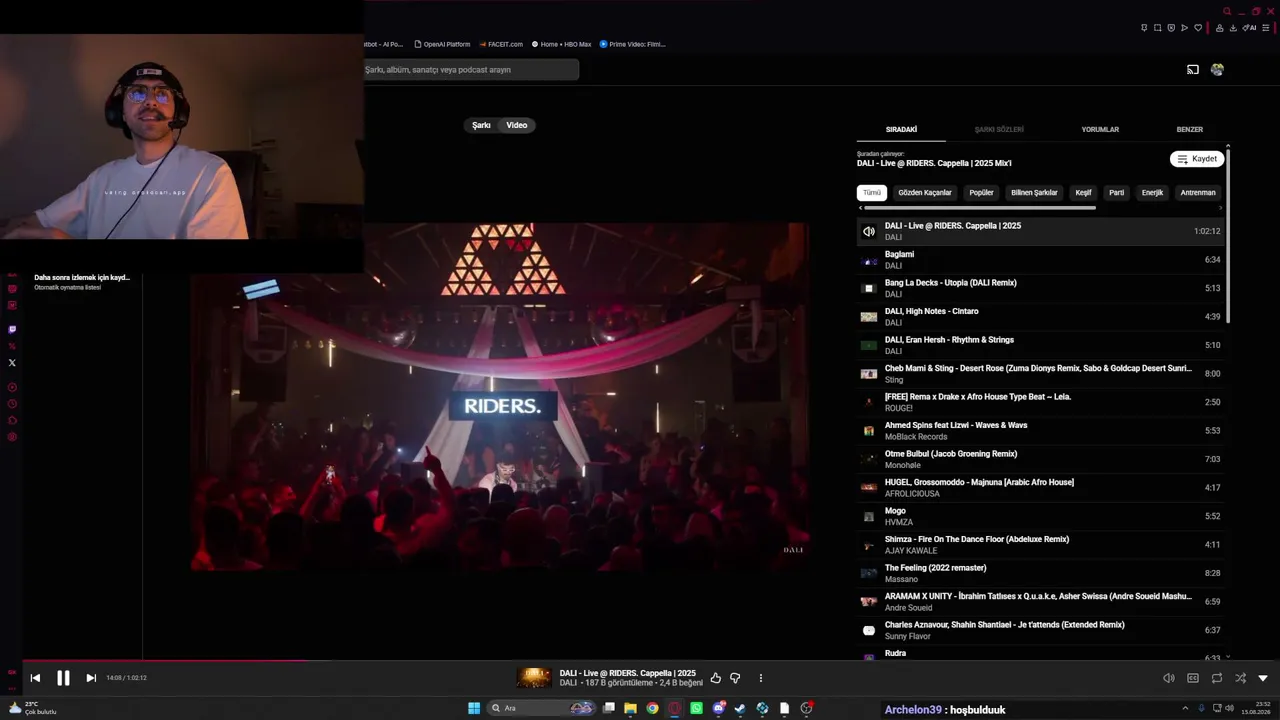Select the Antrenman filter chip
The width and height of the screenshot is (1280, 720).
(1198, 193)
